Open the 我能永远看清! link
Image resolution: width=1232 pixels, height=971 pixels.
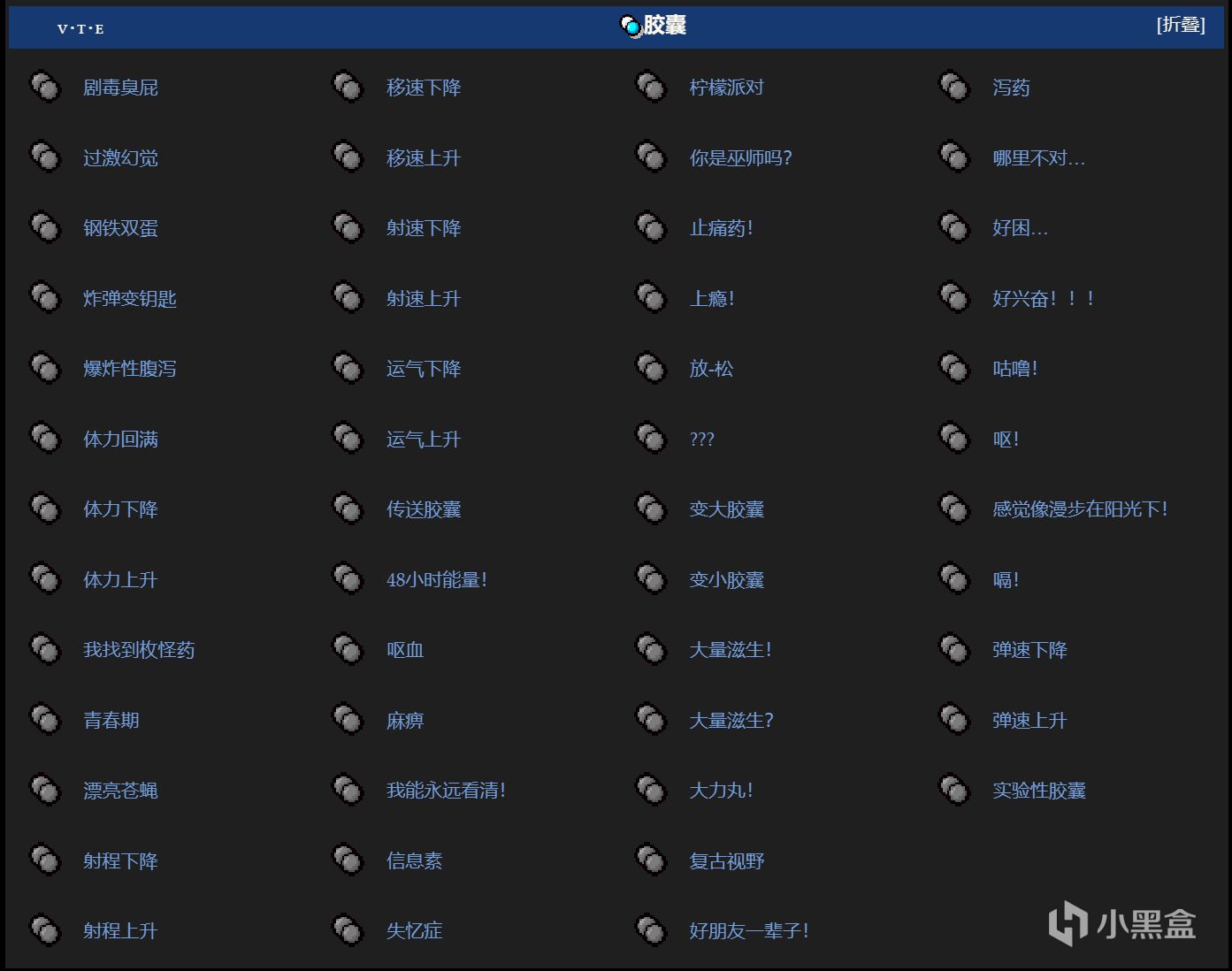tap(447, 791)
